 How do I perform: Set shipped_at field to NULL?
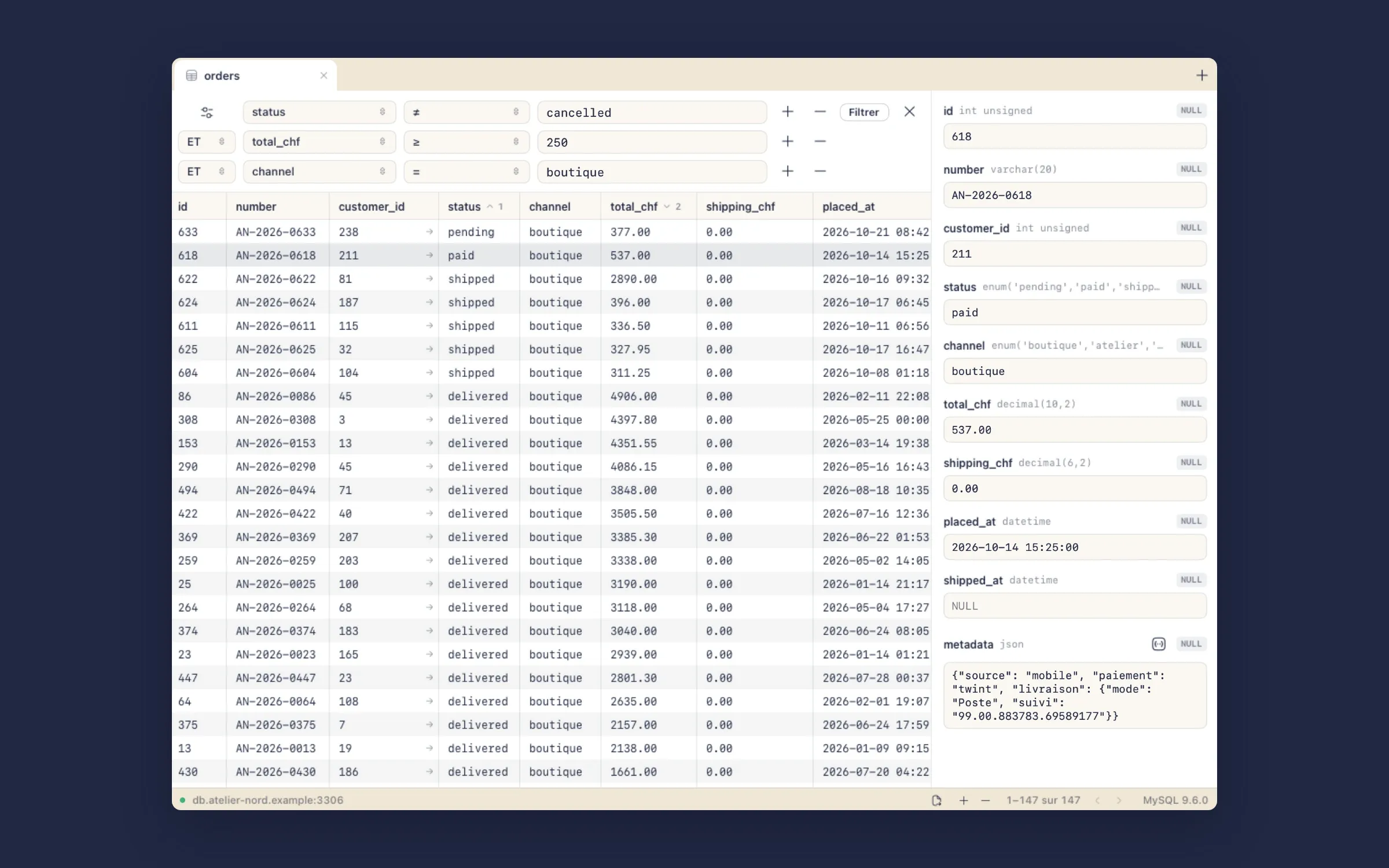(x=1191, y=580)
